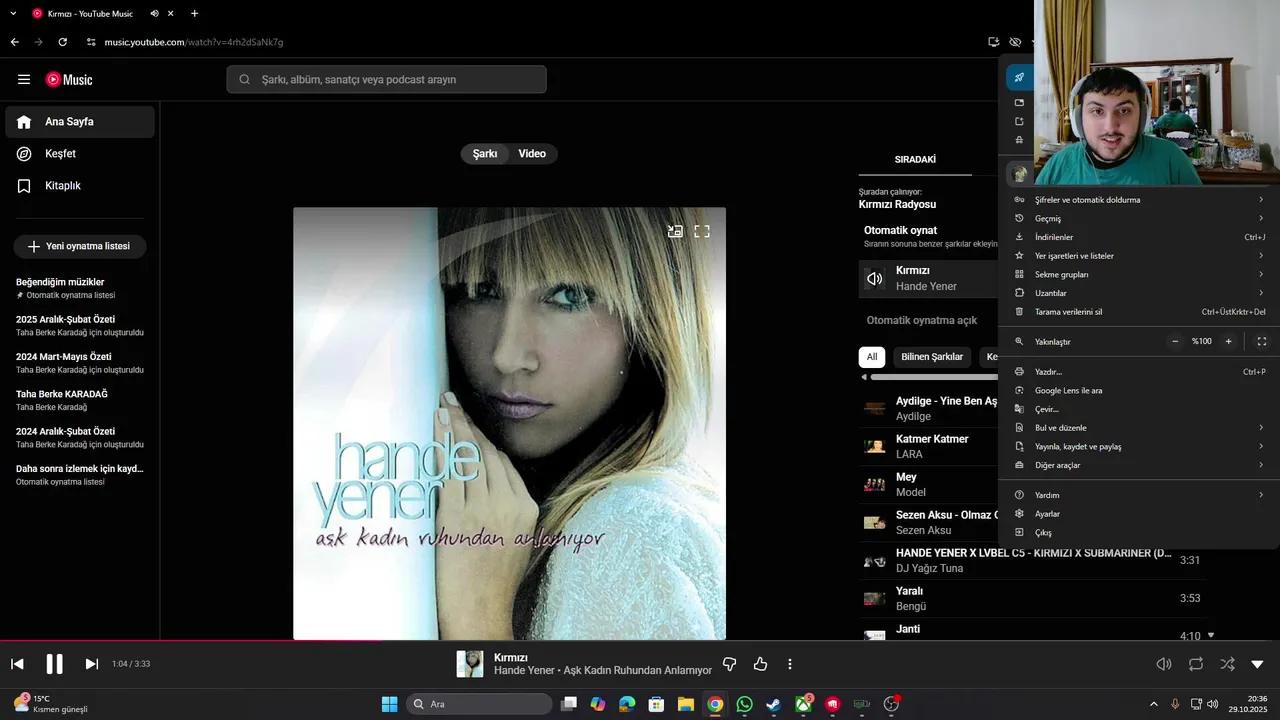
Task: Switch to Şarkı mode
Action: tap(485, 154)
